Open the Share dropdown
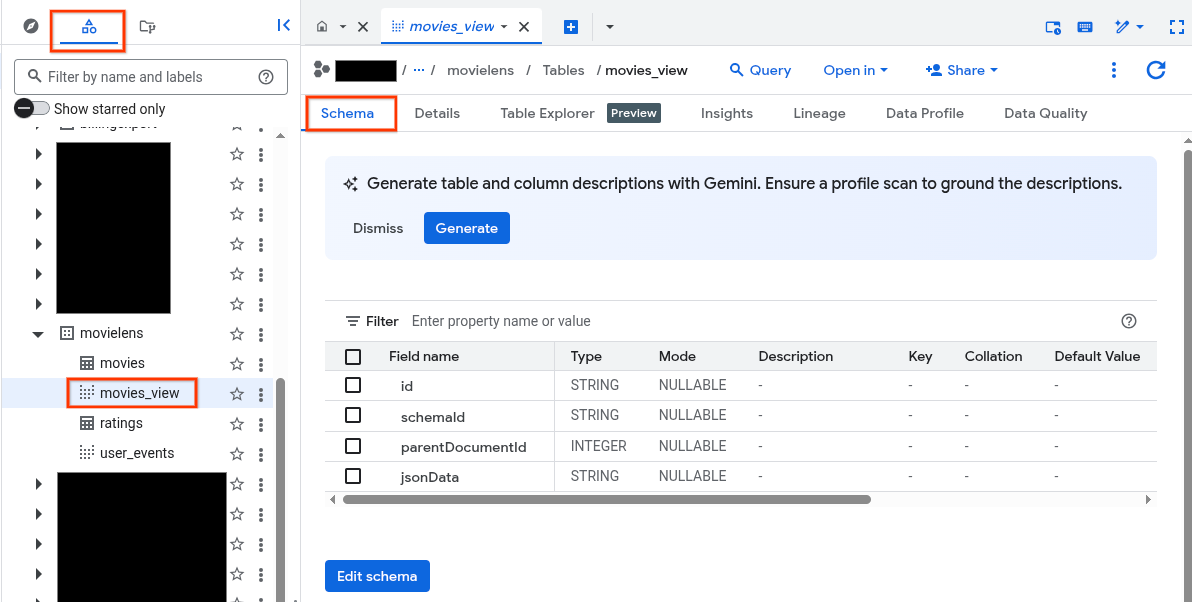Screen dimensions: 1192x602 pyautogui.click(x=962, y=70)
